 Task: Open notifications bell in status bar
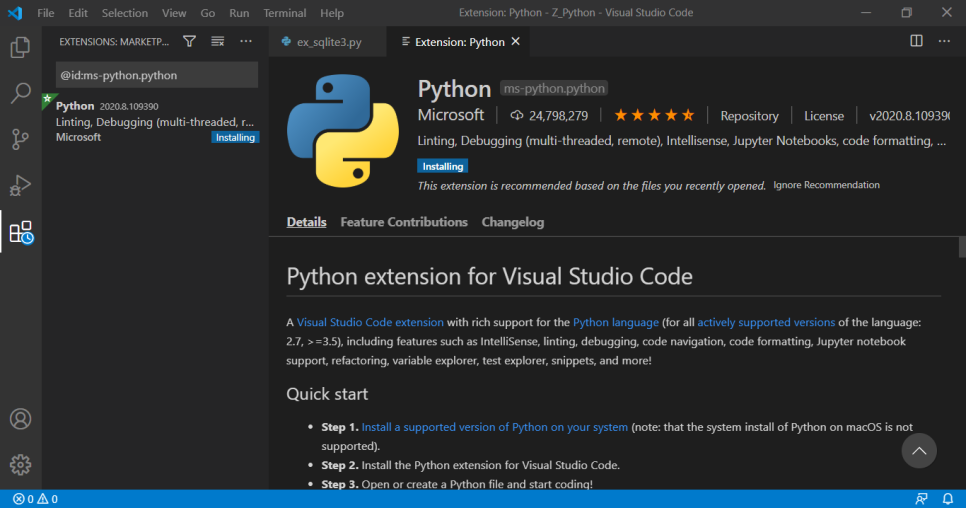(x=948, y=499)
